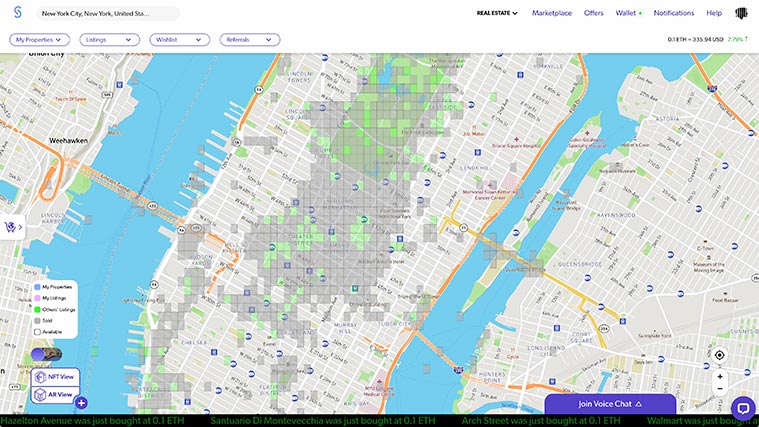Click the route 9A shield in Hudson Yards

click(182, 230)
